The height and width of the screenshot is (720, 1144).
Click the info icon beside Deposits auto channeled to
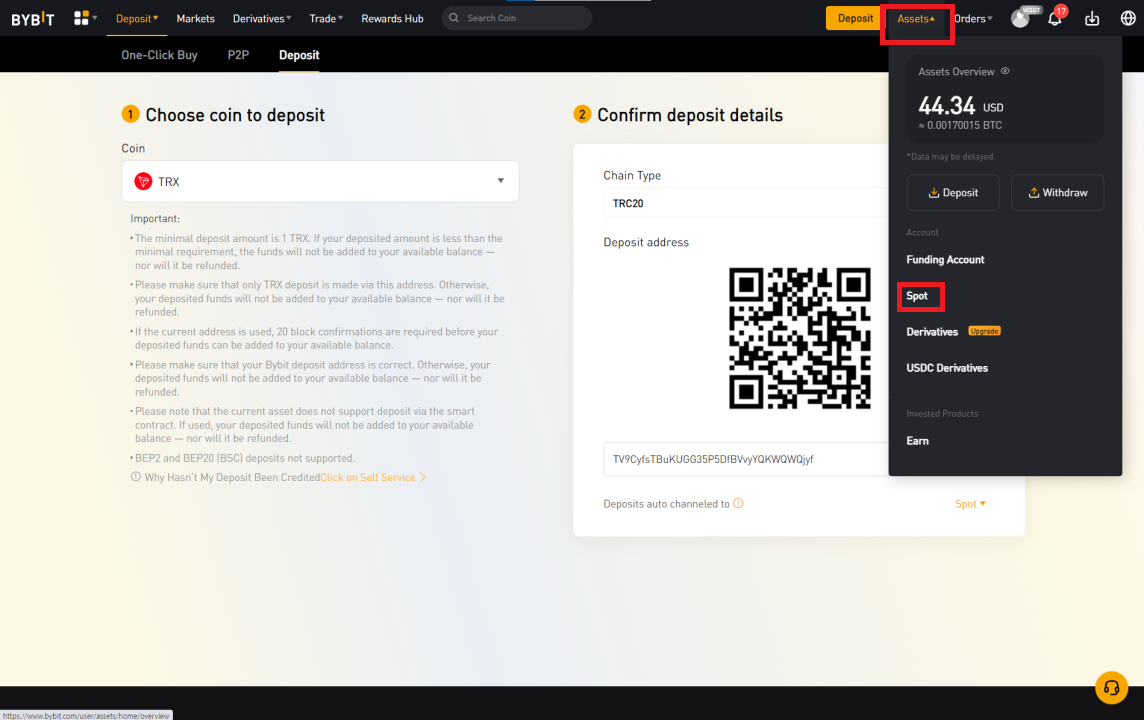coord(738,503)
